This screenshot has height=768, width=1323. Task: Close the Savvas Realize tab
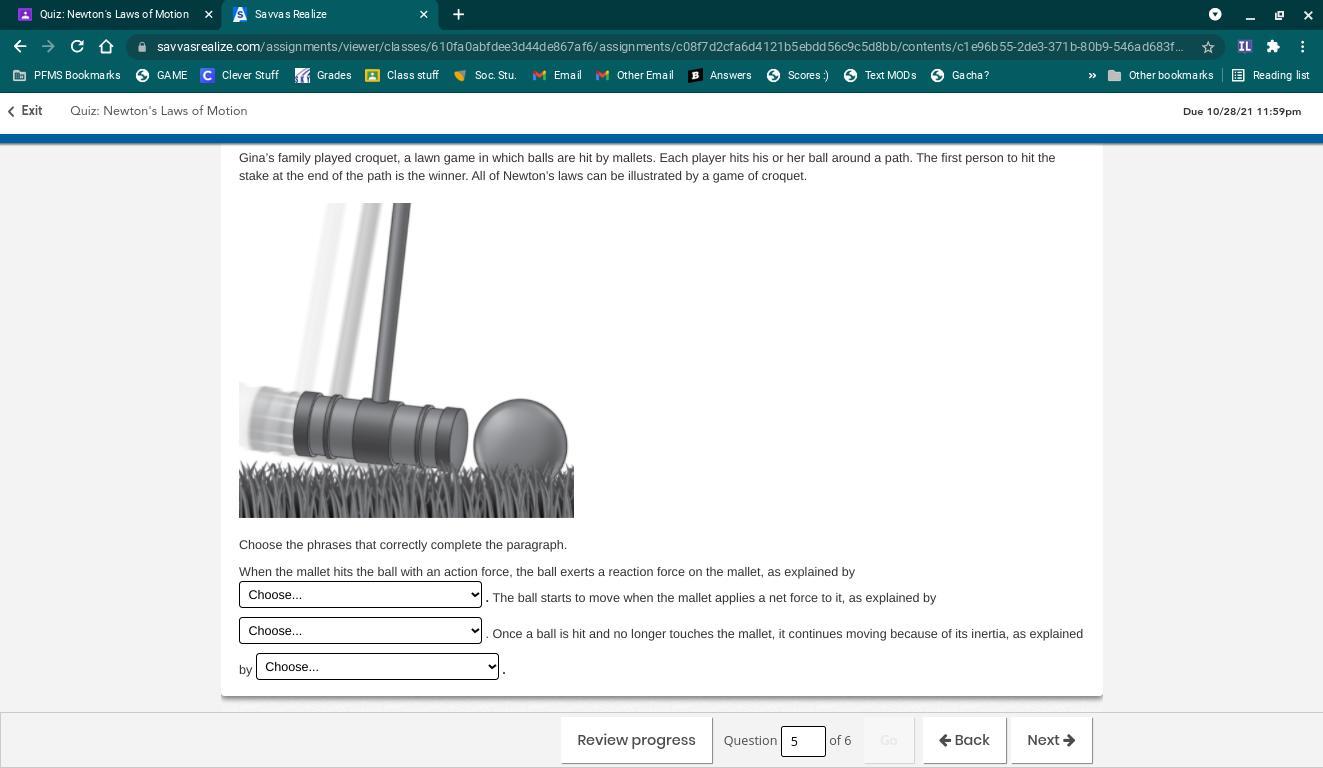tap(423, 14)
